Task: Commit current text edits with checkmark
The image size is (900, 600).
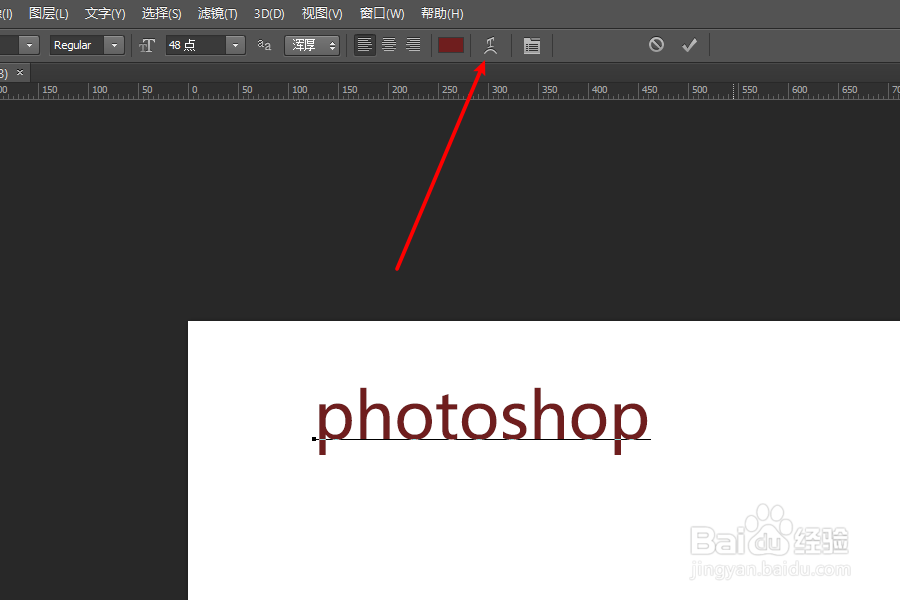Action: (689, 45)
